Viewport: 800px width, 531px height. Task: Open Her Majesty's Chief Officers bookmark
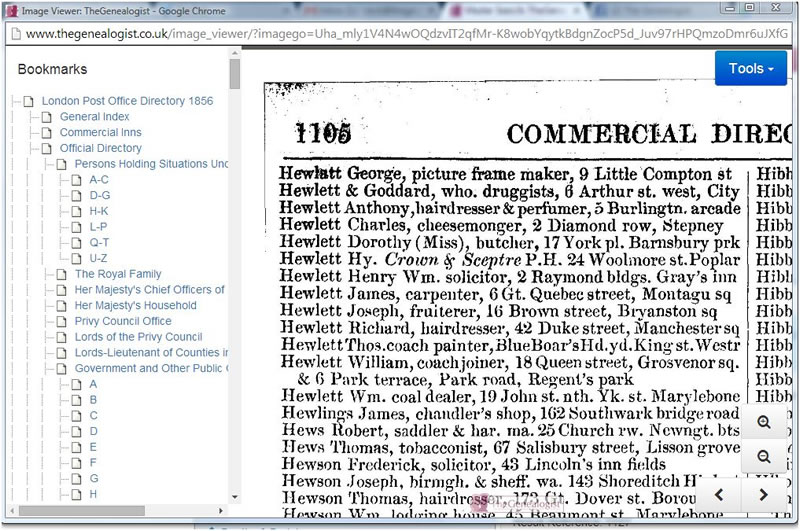click(x=149, y=290)
